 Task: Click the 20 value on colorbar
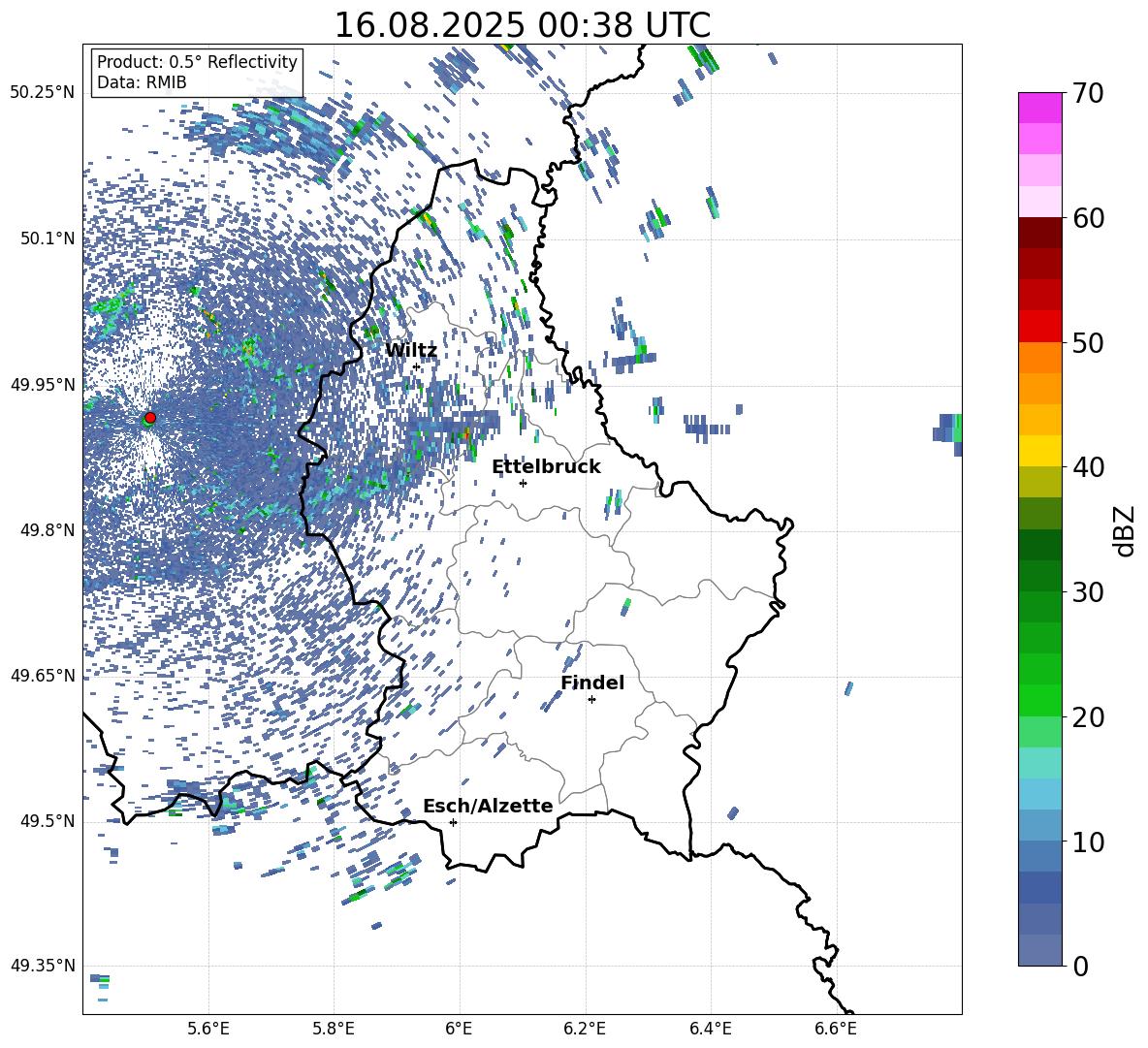click(x=1088, y=716)
